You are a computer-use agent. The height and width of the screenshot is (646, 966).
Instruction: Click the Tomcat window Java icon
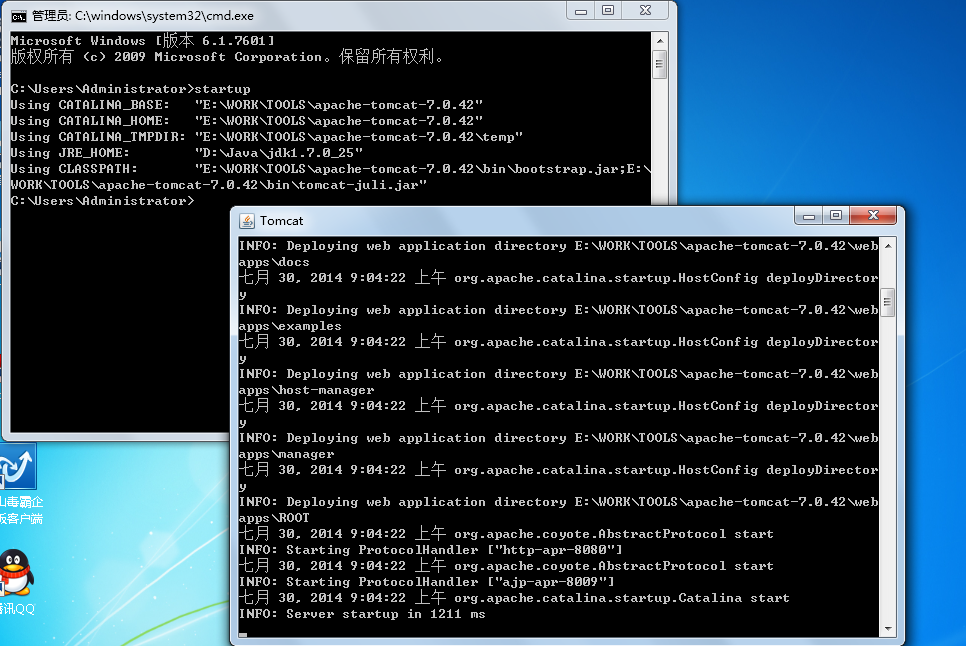(247, 221)
